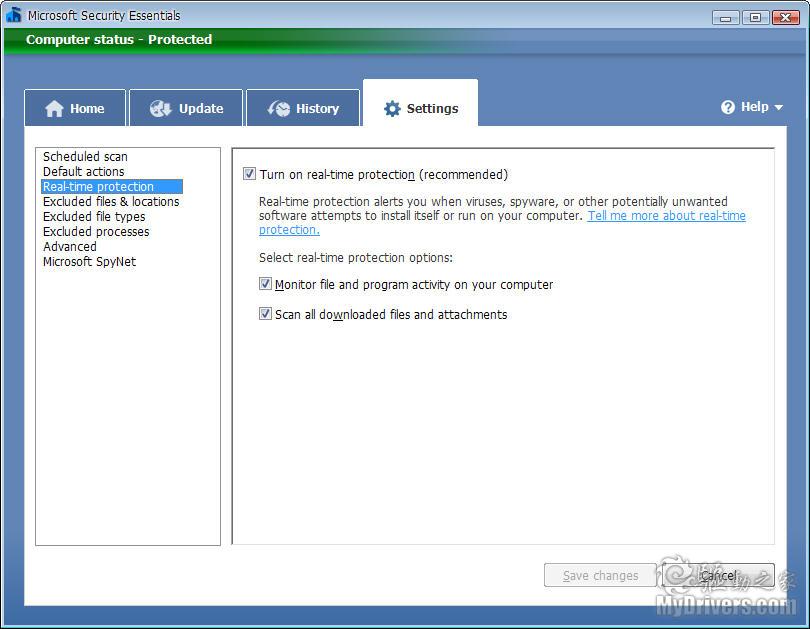
Task: Toggle Scan all downloaded files and attachments
Action: point(265,314)
